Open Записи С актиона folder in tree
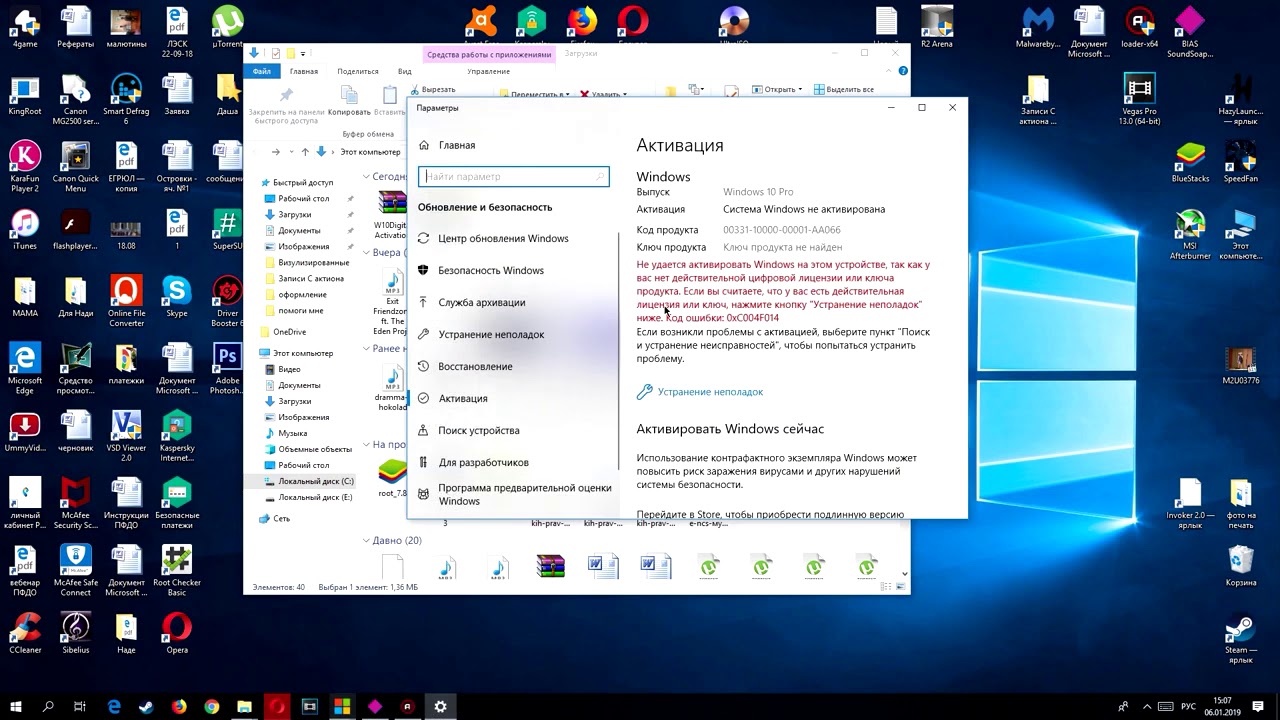Viewport: 1280px width, 720px height. point(304,278)
